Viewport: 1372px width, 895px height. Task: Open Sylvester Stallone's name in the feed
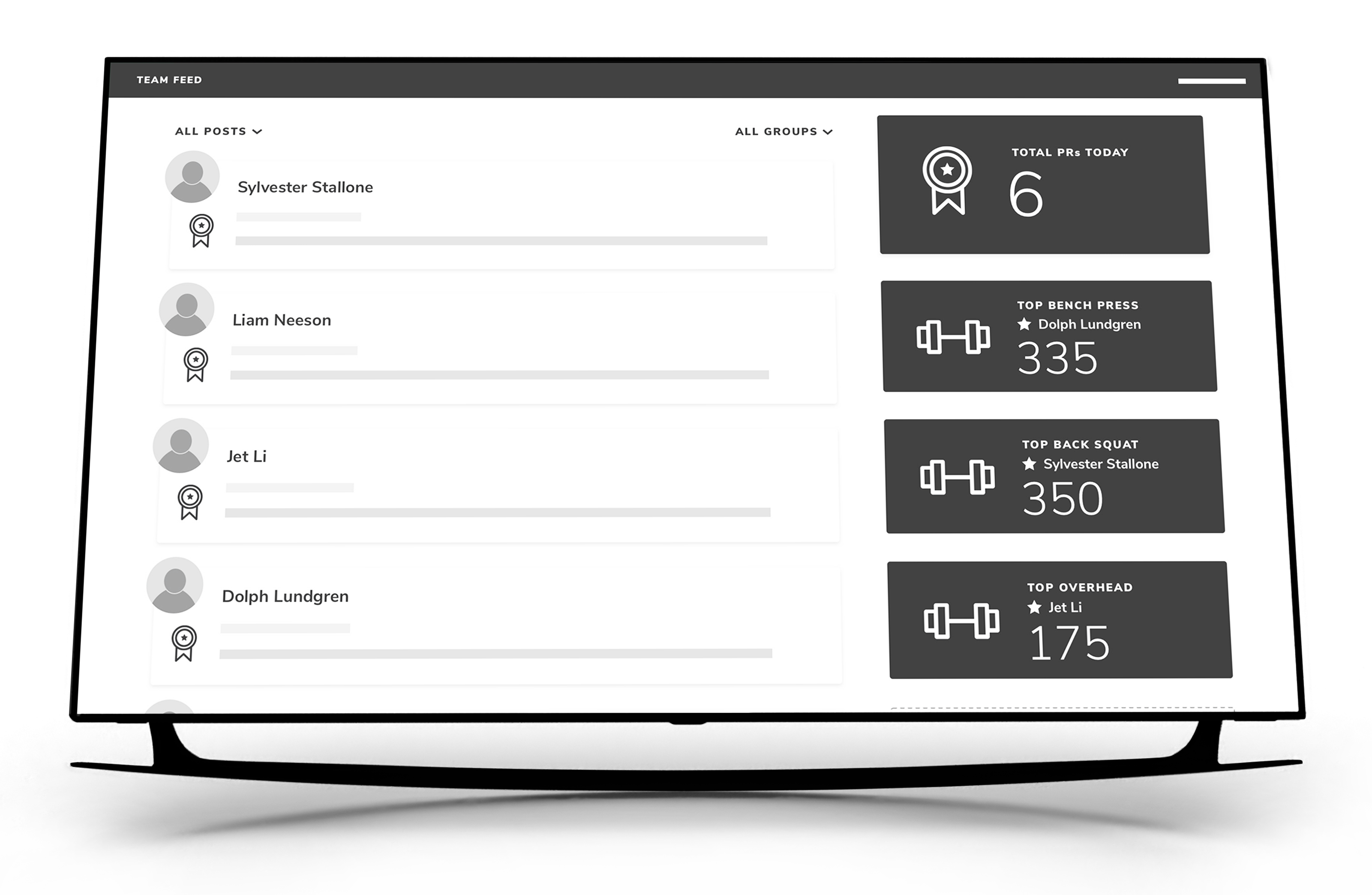[x=305, y=187]
